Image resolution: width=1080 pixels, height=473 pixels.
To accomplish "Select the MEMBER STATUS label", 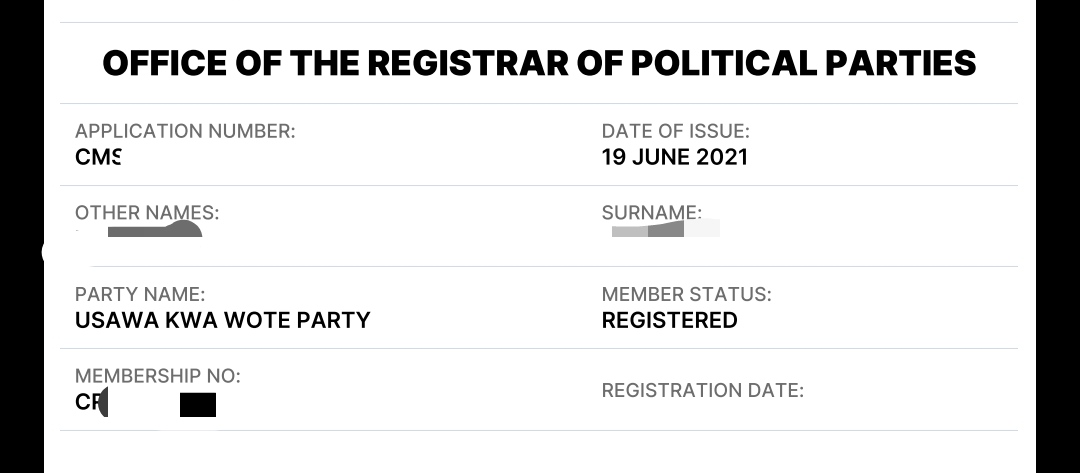I will point(686,295).
